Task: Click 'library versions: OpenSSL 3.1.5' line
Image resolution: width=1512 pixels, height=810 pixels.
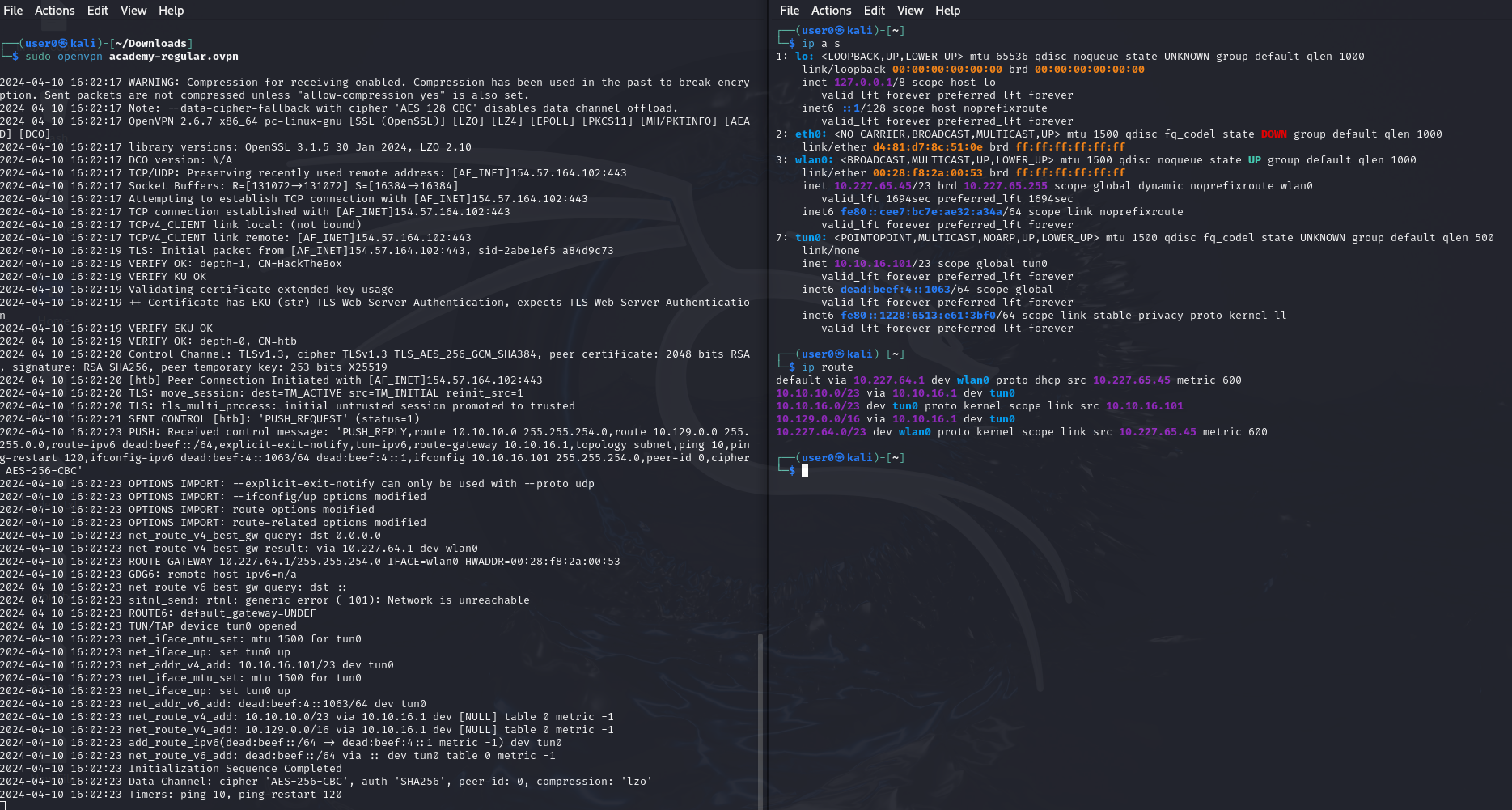Action: point(300,147)
